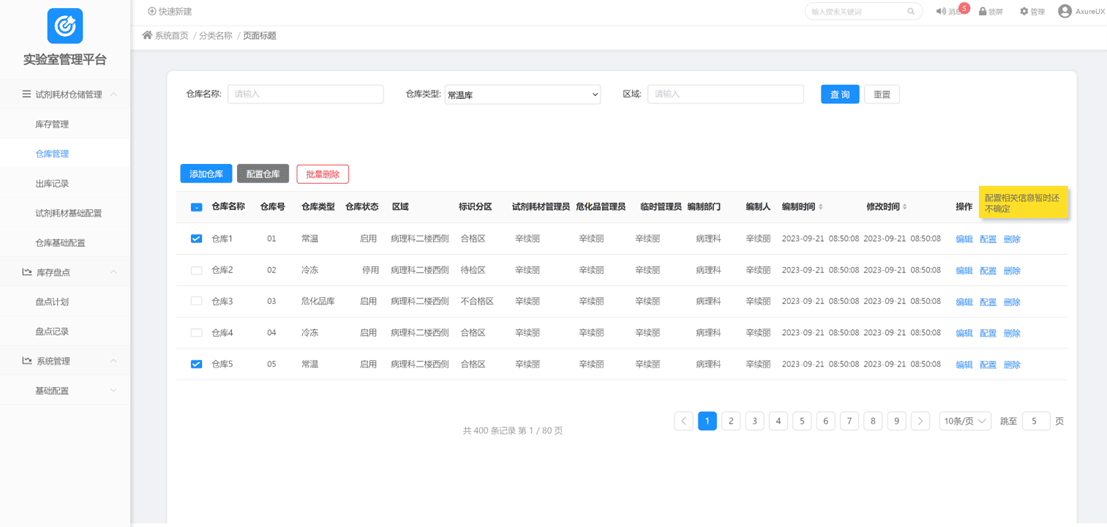The height and width of the screenshot is (527, 1107).
Task: Go to previous page arrow
Action: click(x=683, y=421)
